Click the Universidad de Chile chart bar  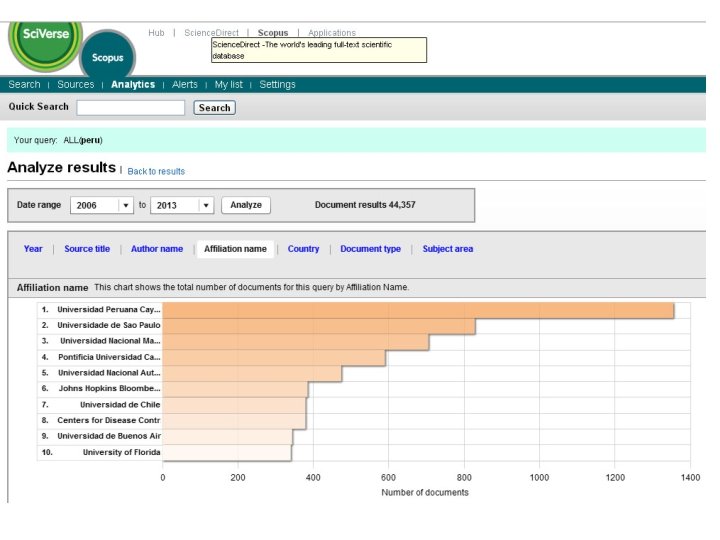pos(234,405)
